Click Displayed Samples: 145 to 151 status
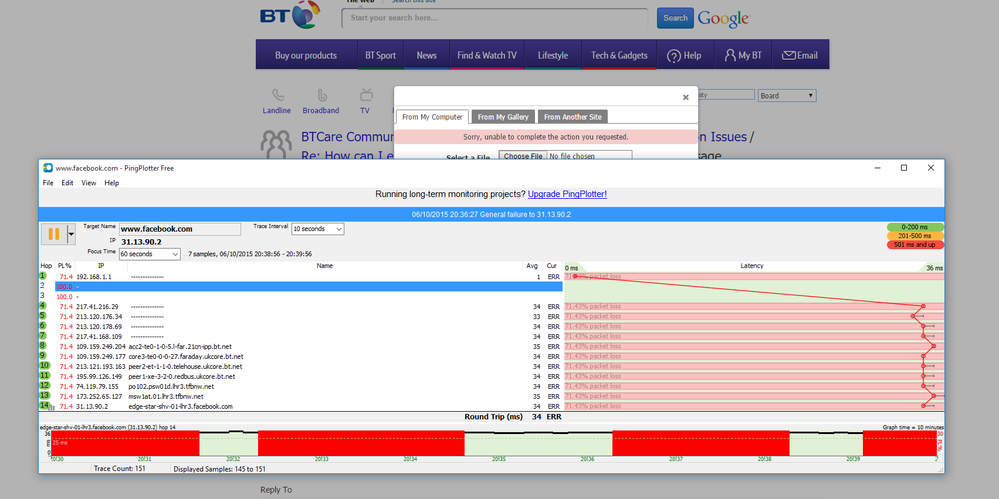This screenshot has height=499, width=999. click(x=219, y=468)
